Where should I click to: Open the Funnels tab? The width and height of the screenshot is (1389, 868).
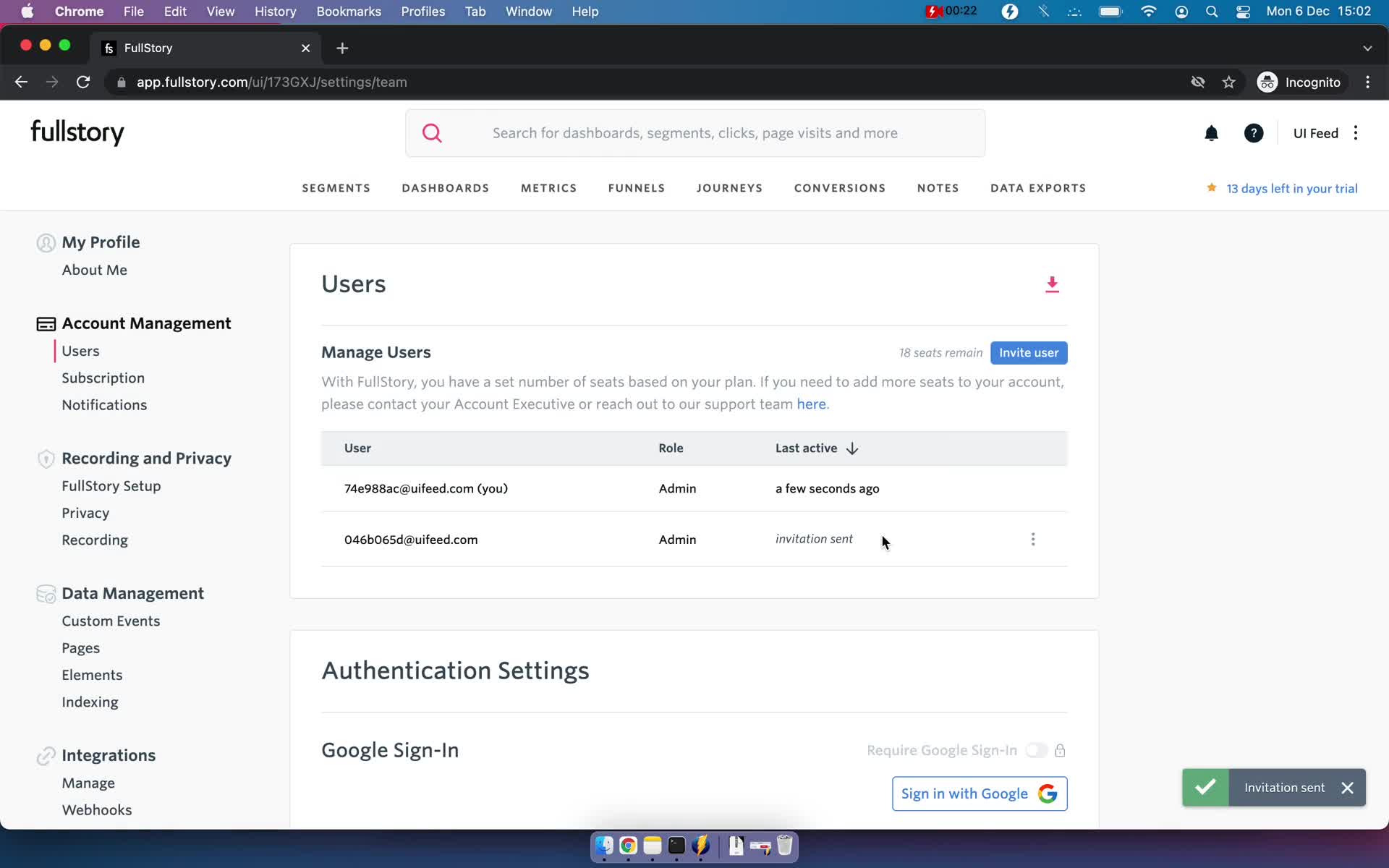(637, 188)
